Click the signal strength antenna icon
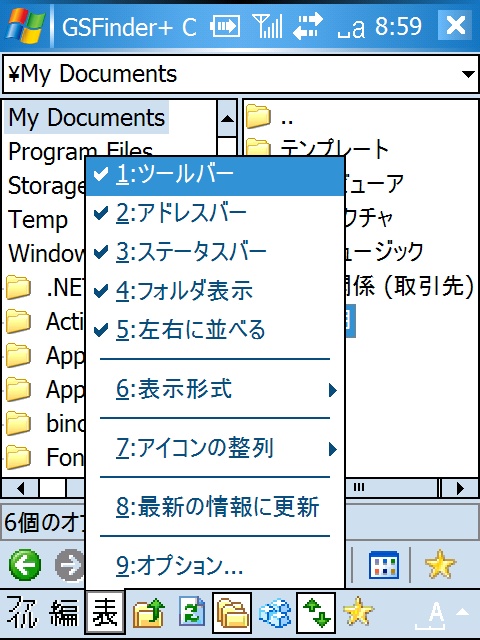This screenshot has height=640, width=480. (x=267, y=25)
